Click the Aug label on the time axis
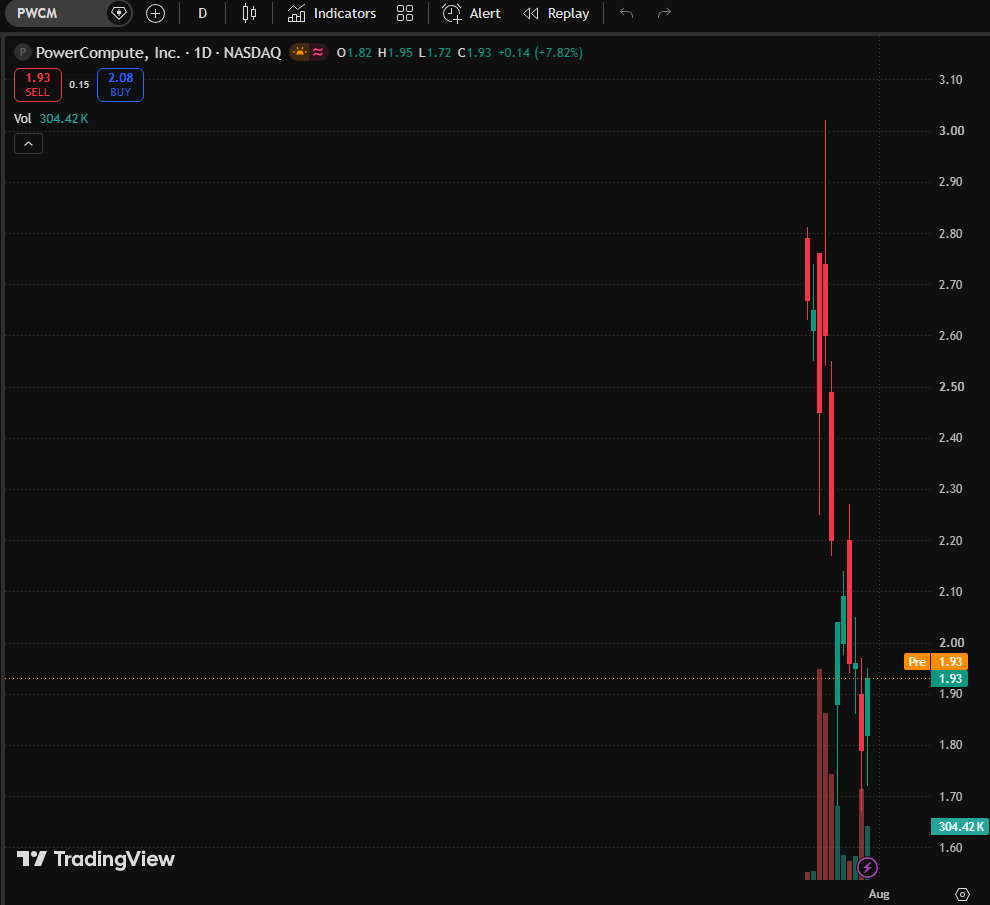 pyautogui.click(x=879, y=894)
